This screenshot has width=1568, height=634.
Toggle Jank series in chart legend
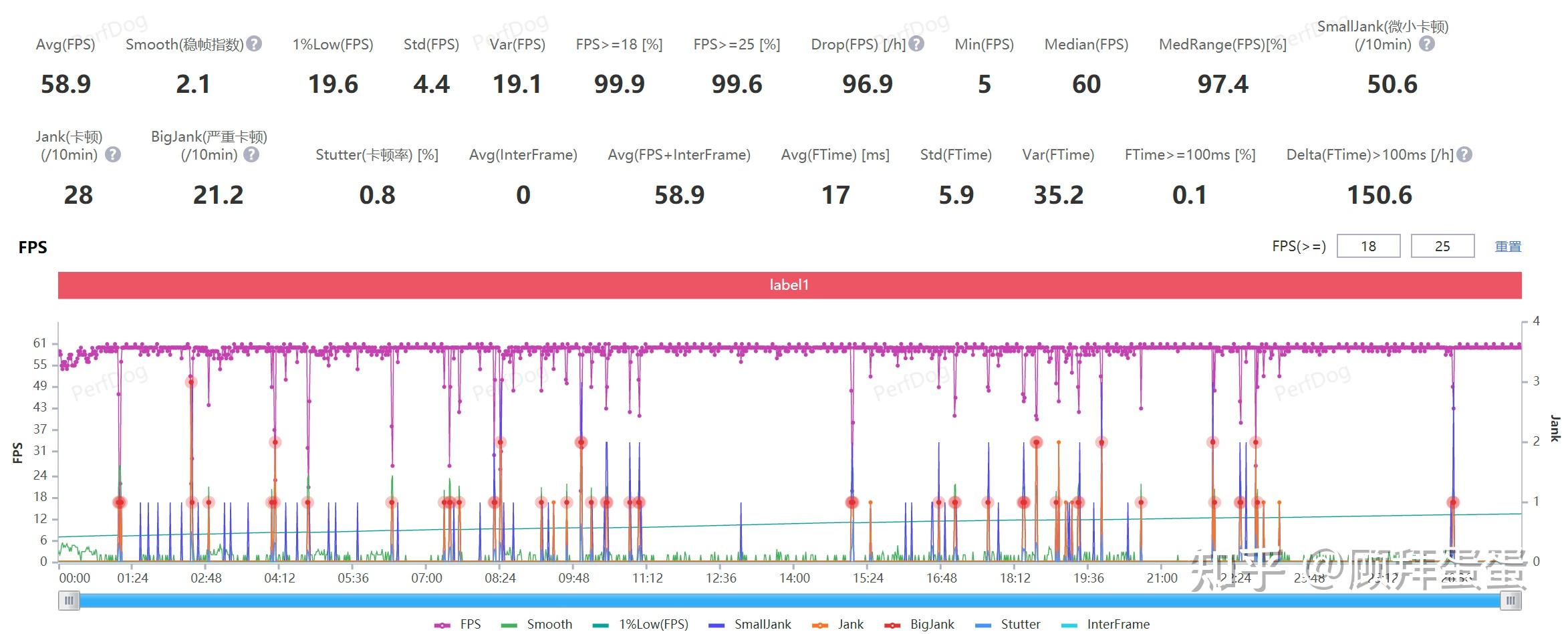pyautogui.click(x=837, y=624)
